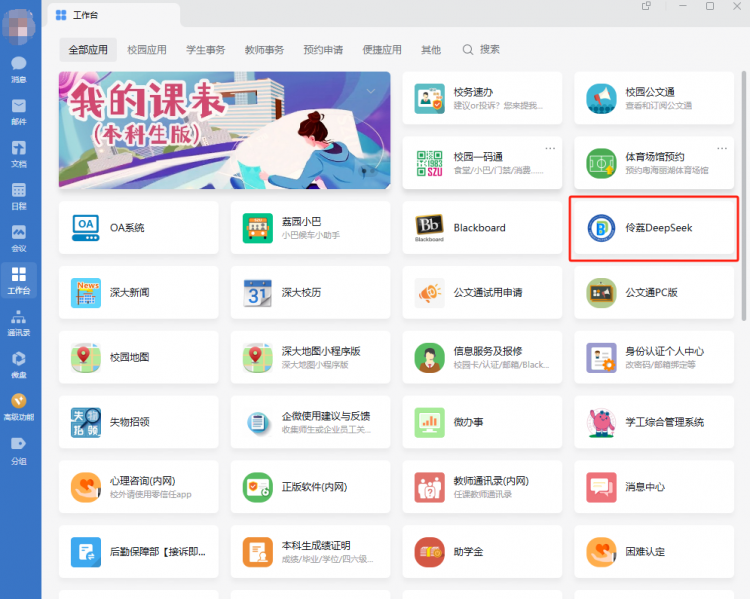
Task: Switch to 教师事务 tab
Action: tap(265, 50)
